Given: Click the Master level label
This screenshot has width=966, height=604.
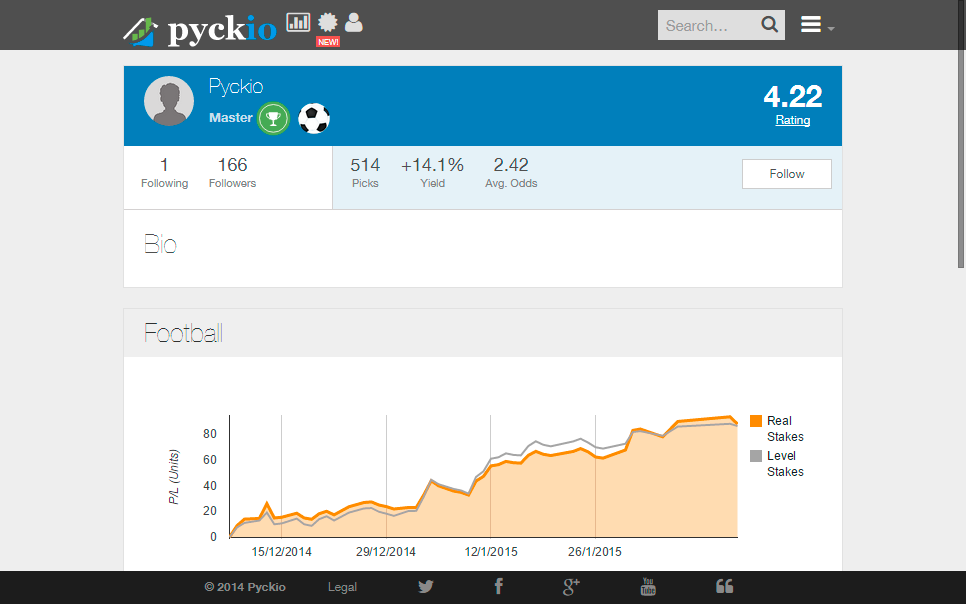Looking at the screenshot, I should tap(230, 118).
